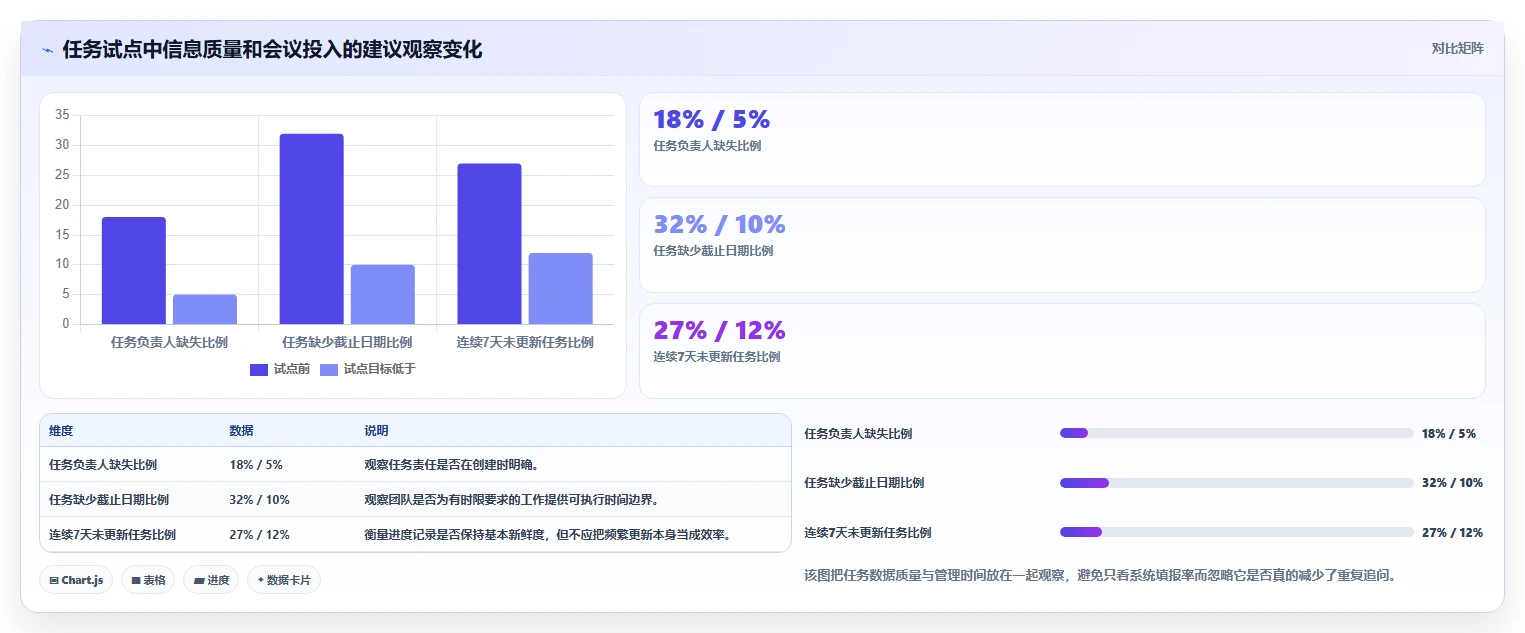Select the 表格 tag chip
Image resolution: width=1525 pixels, height=633 pixels.
148,580
